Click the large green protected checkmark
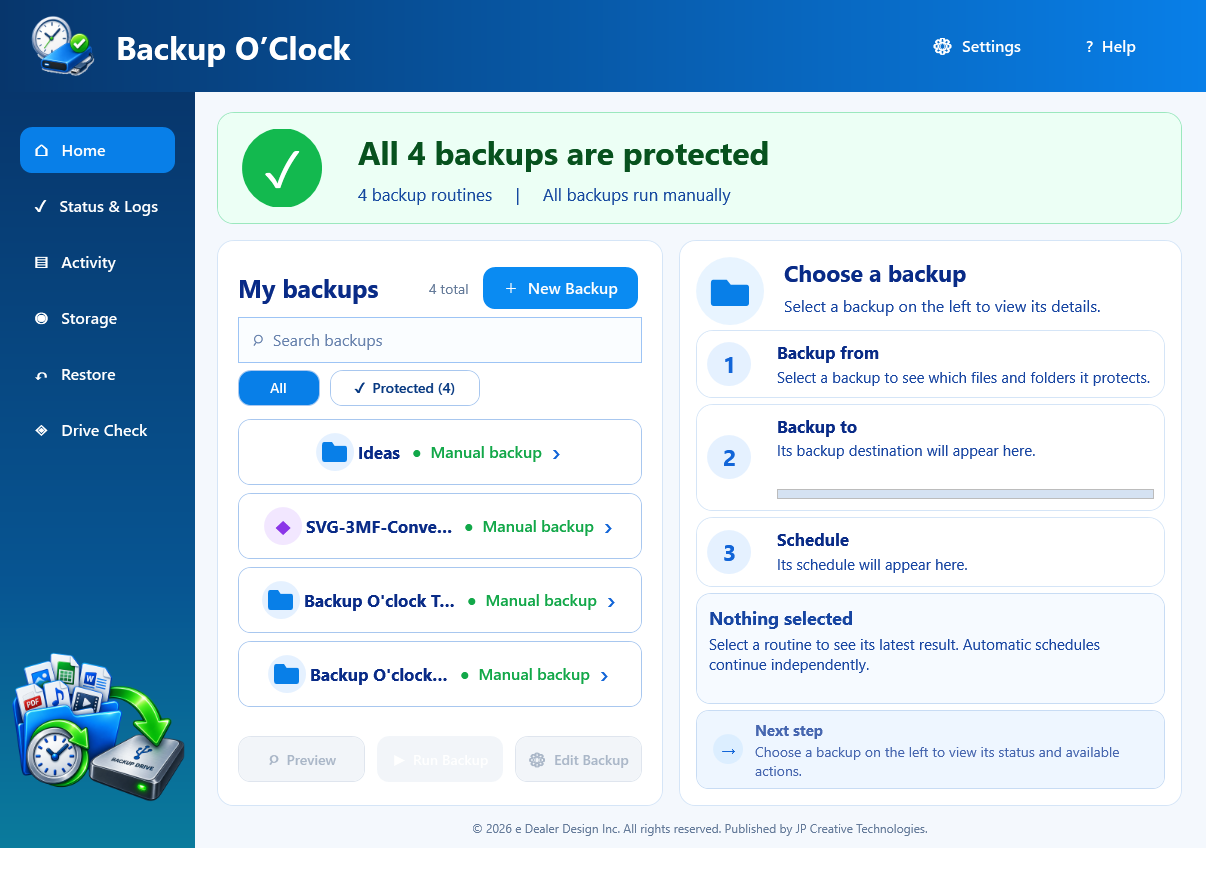The width and height of the screenshot is (1222, 887). pos(282,168)
